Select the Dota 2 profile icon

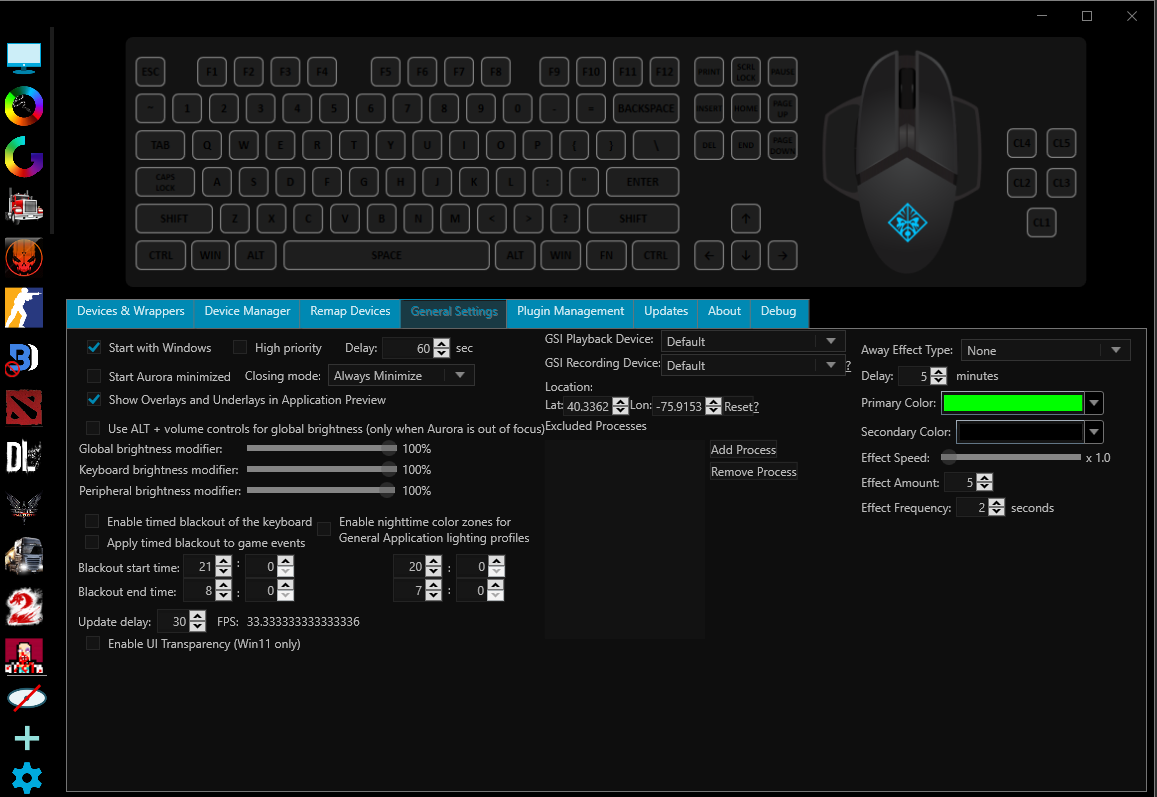click(24, 407)
